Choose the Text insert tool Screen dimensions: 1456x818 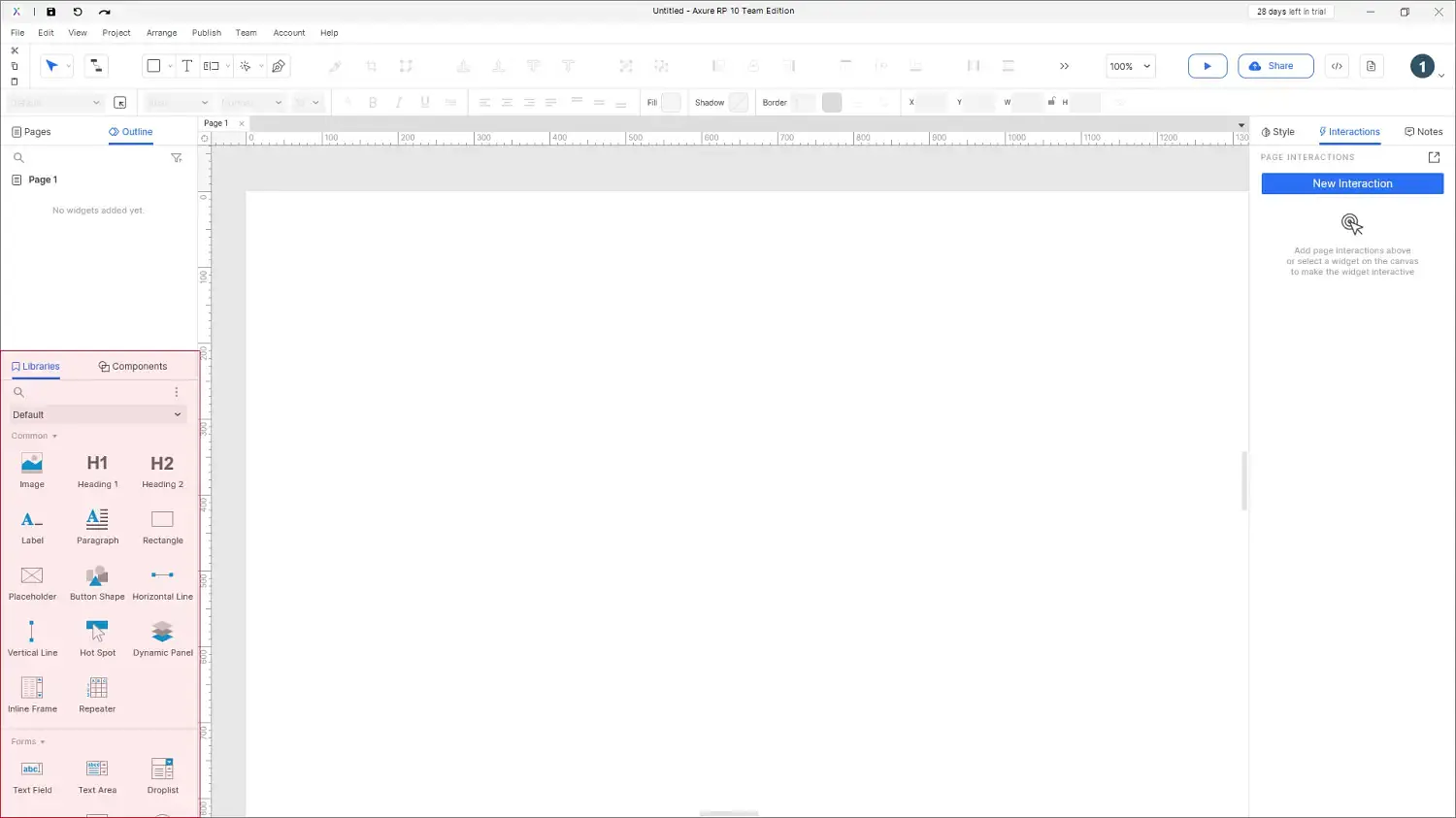pos(187,66)
